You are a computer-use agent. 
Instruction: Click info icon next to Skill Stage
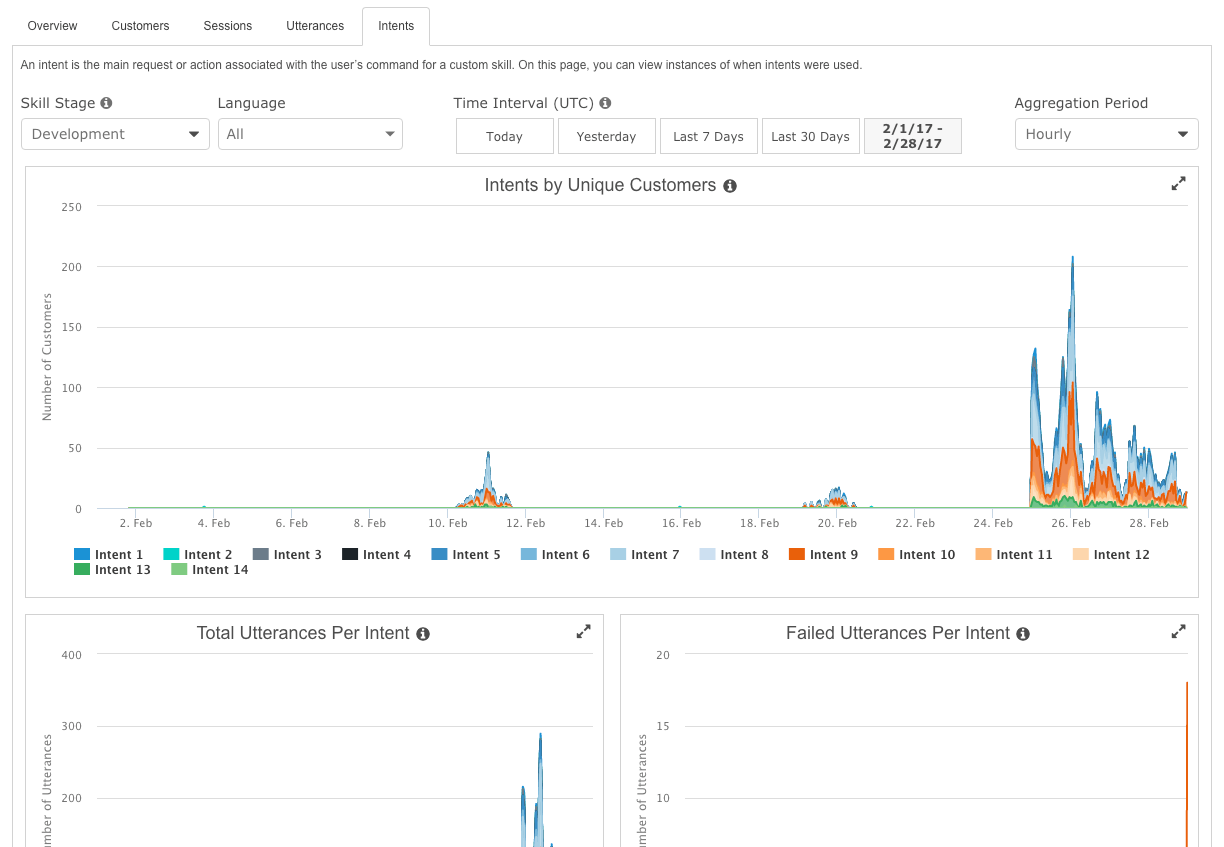[x=106, y=103]
